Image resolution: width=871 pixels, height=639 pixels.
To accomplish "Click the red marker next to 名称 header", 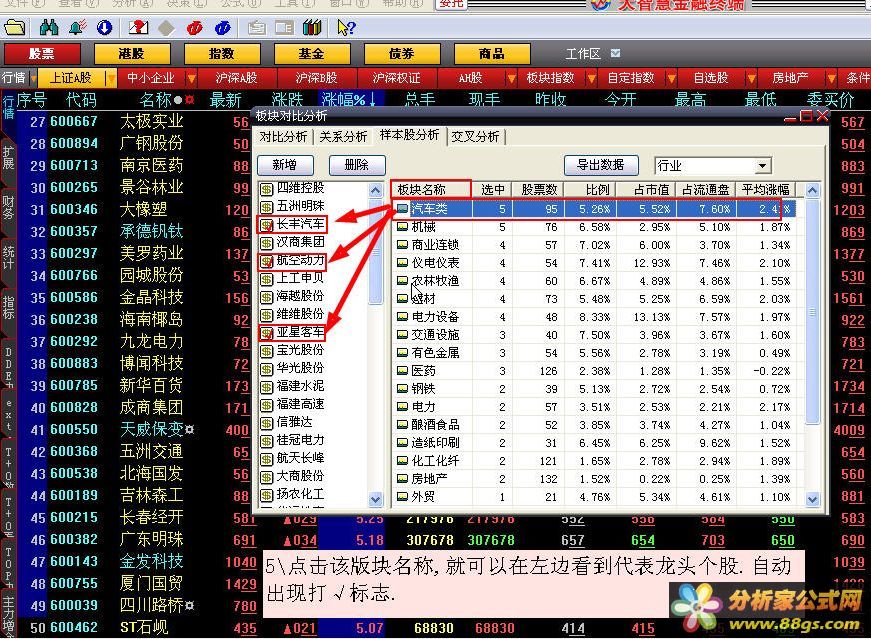I will [190, 100].
